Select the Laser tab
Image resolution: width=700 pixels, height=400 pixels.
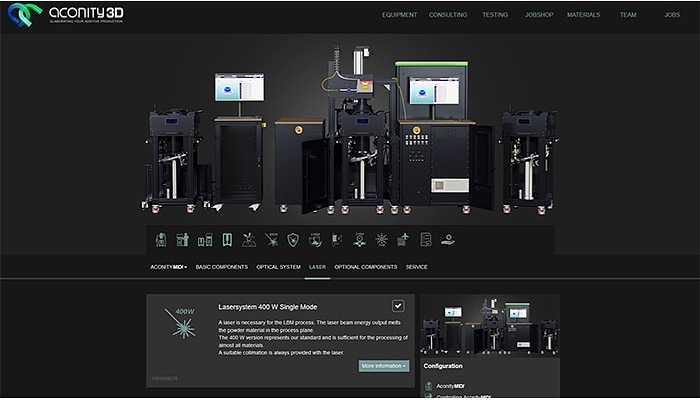coord(317,267)
